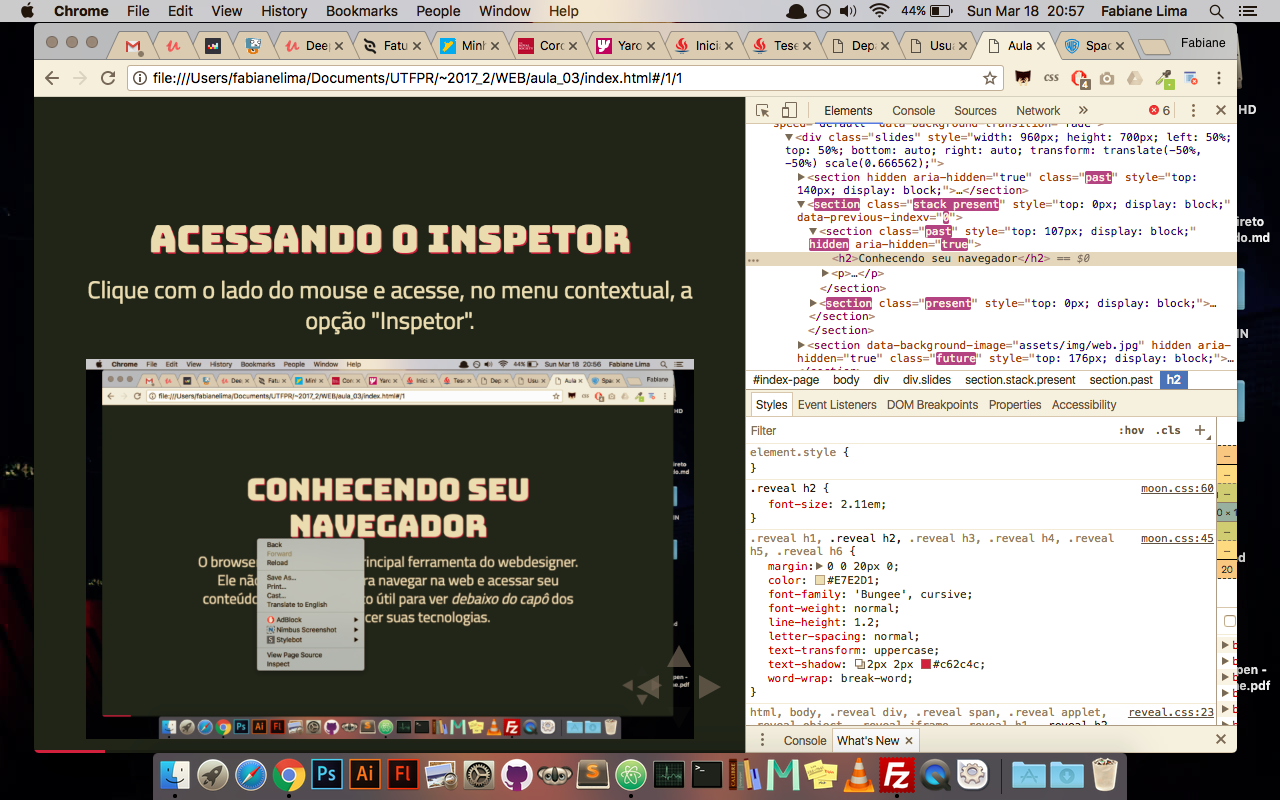This screenshot has width=1280, height=800.
Task: Select div.slides in the breadcrumb bar
Action: [926, 380]
